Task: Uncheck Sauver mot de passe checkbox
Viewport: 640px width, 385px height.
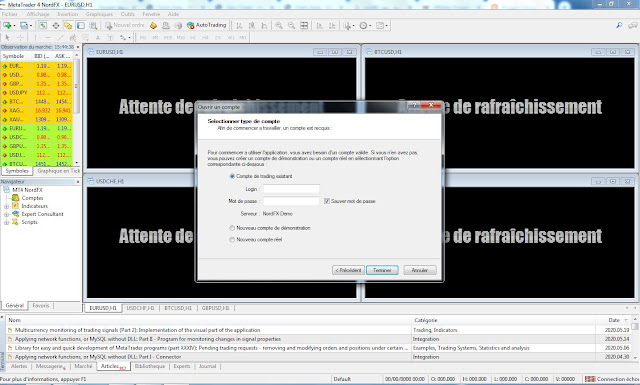Action: [x=327, y=201]
